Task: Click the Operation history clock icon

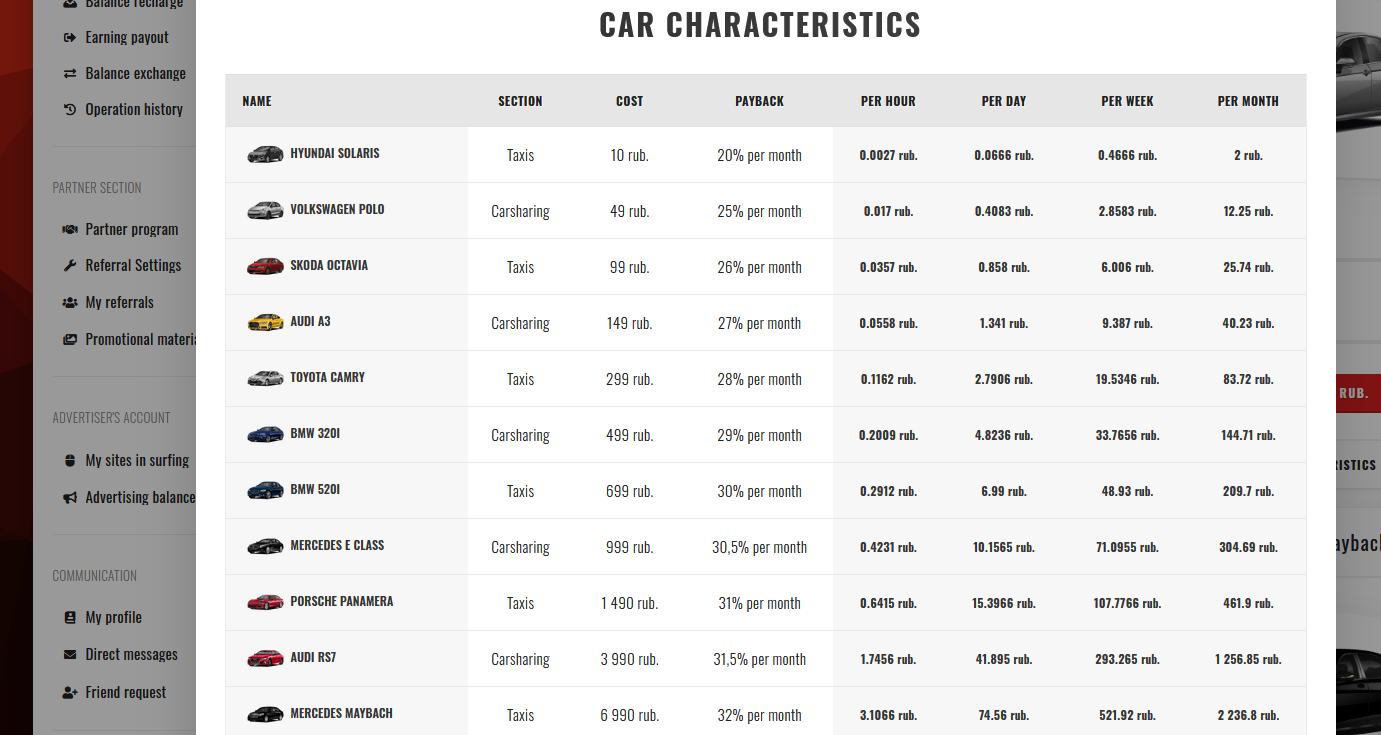Action: pos(69,109)
